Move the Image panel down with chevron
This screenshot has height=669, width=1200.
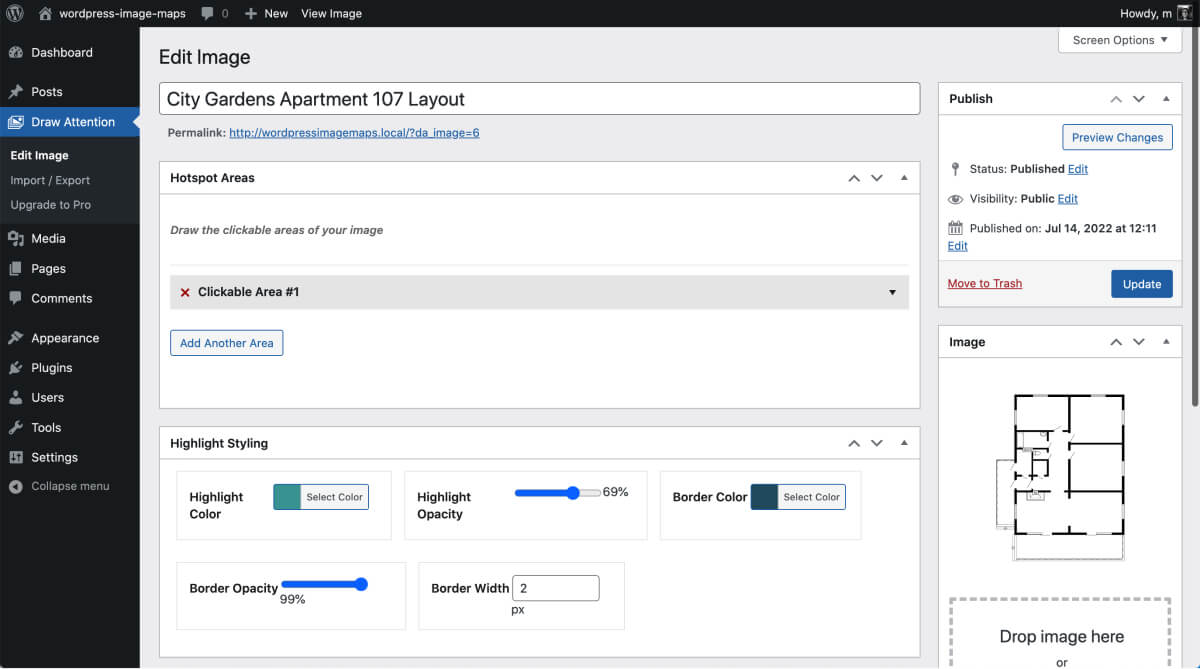1139,342
